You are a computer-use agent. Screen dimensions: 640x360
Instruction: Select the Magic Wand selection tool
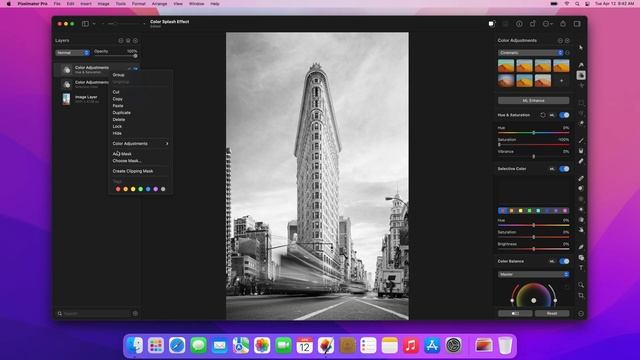pos(581,123)
